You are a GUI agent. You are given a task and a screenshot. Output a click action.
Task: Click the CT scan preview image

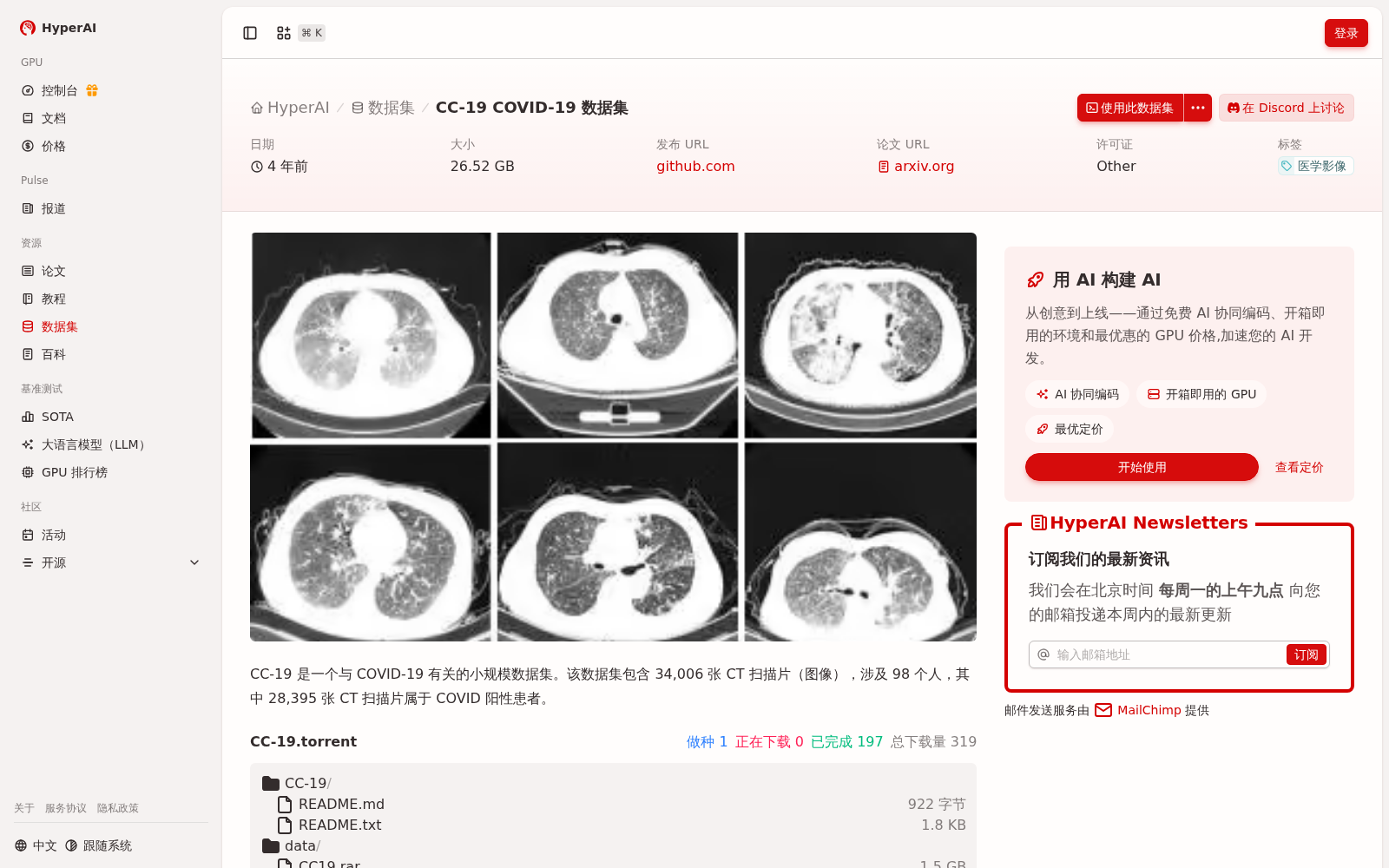(x=613, y=437)
